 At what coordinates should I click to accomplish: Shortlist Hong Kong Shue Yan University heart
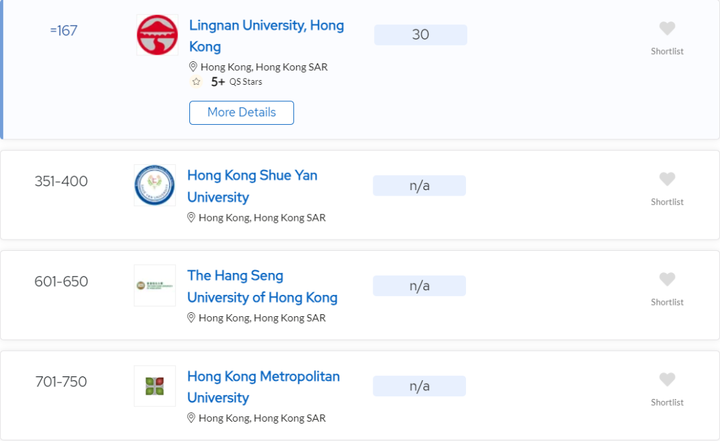pyautogui.click(x=667, y=180)
